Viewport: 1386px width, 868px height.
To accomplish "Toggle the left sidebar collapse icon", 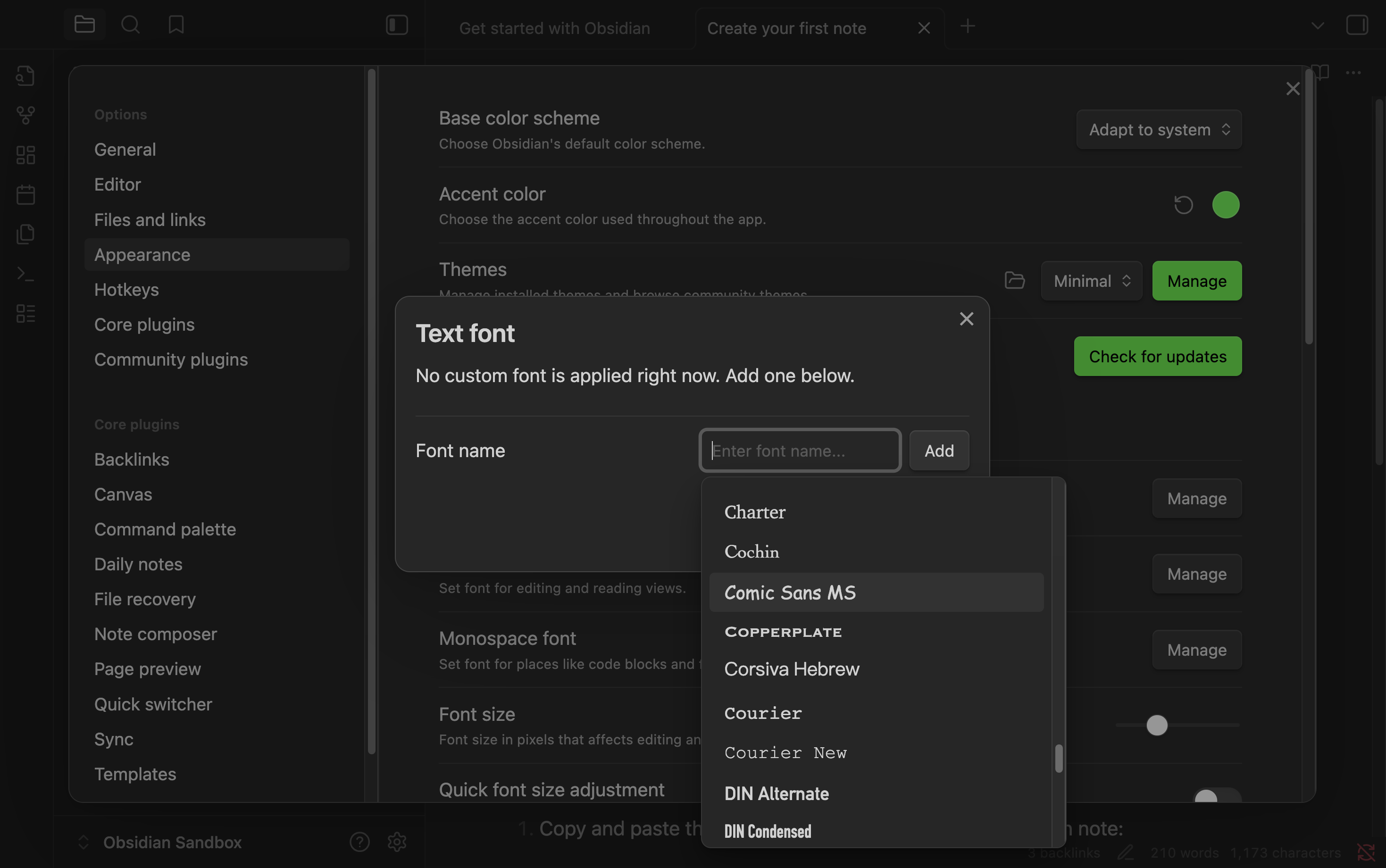I will click(x=397, y=25).
